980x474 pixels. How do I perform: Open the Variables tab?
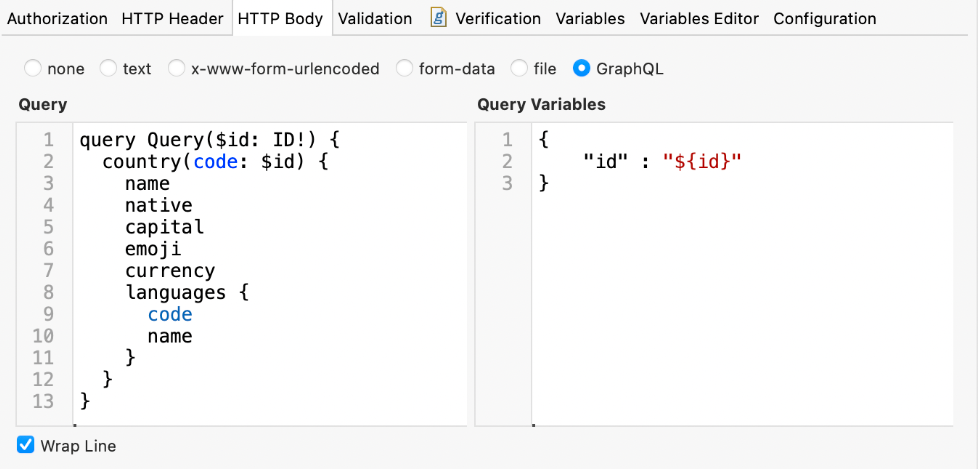pos(591,19)
